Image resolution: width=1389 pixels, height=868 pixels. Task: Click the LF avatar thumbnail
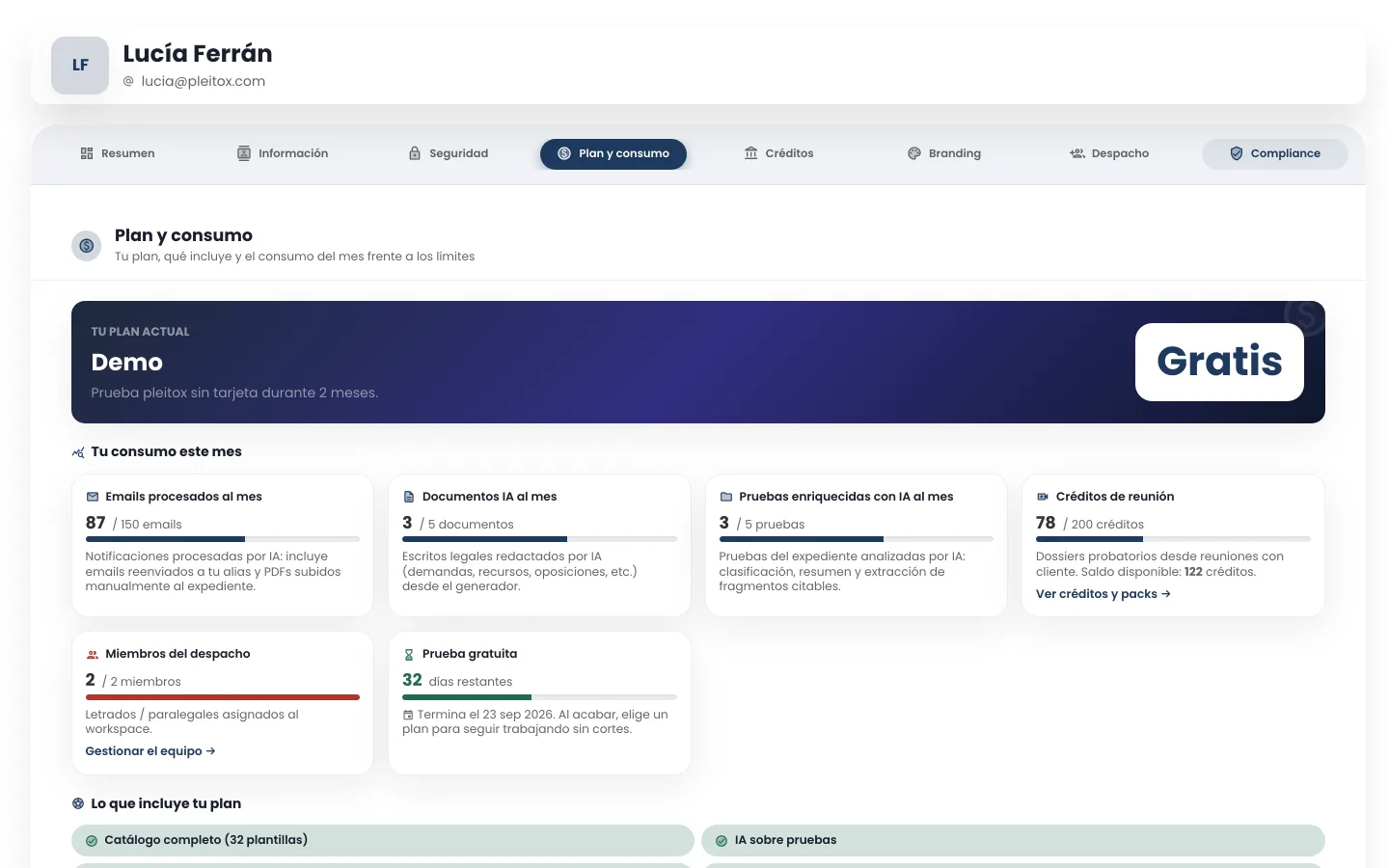(x=80, y=66)
